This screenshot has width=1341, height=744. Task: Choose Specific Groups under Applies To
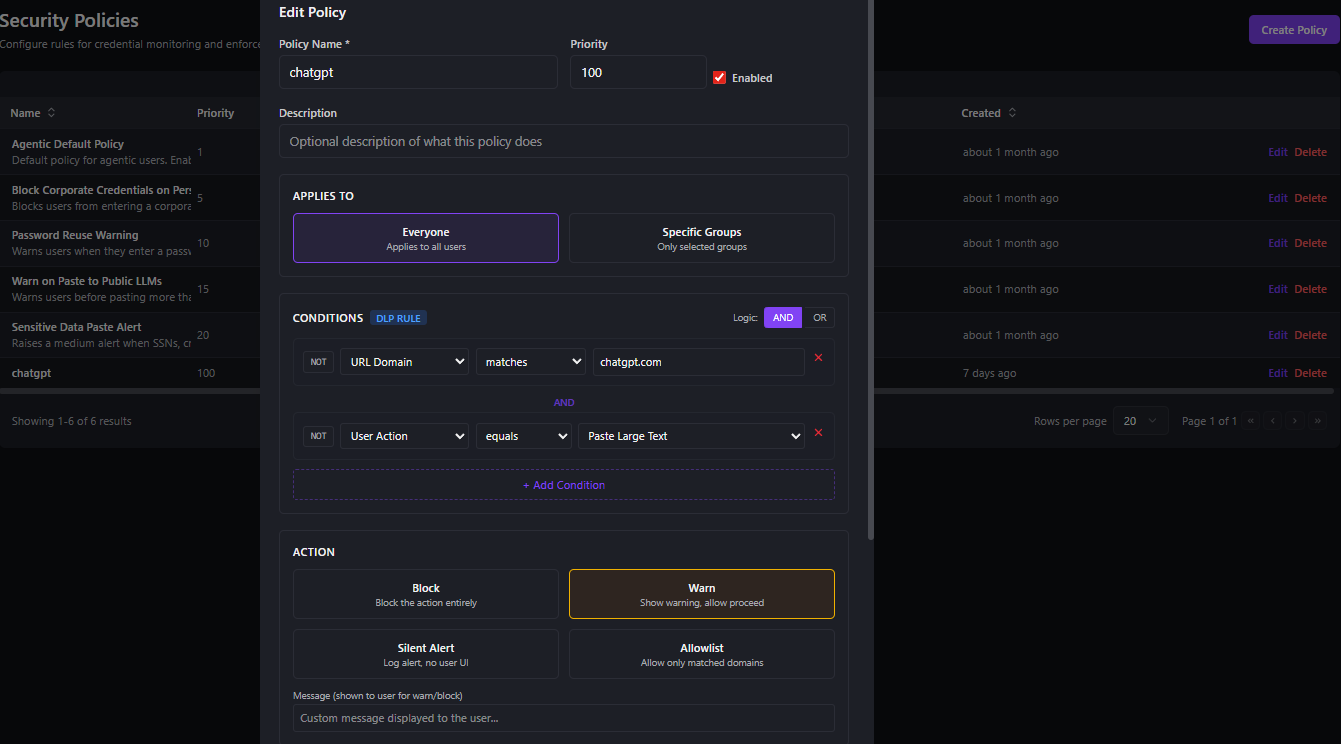pos(702,238)
